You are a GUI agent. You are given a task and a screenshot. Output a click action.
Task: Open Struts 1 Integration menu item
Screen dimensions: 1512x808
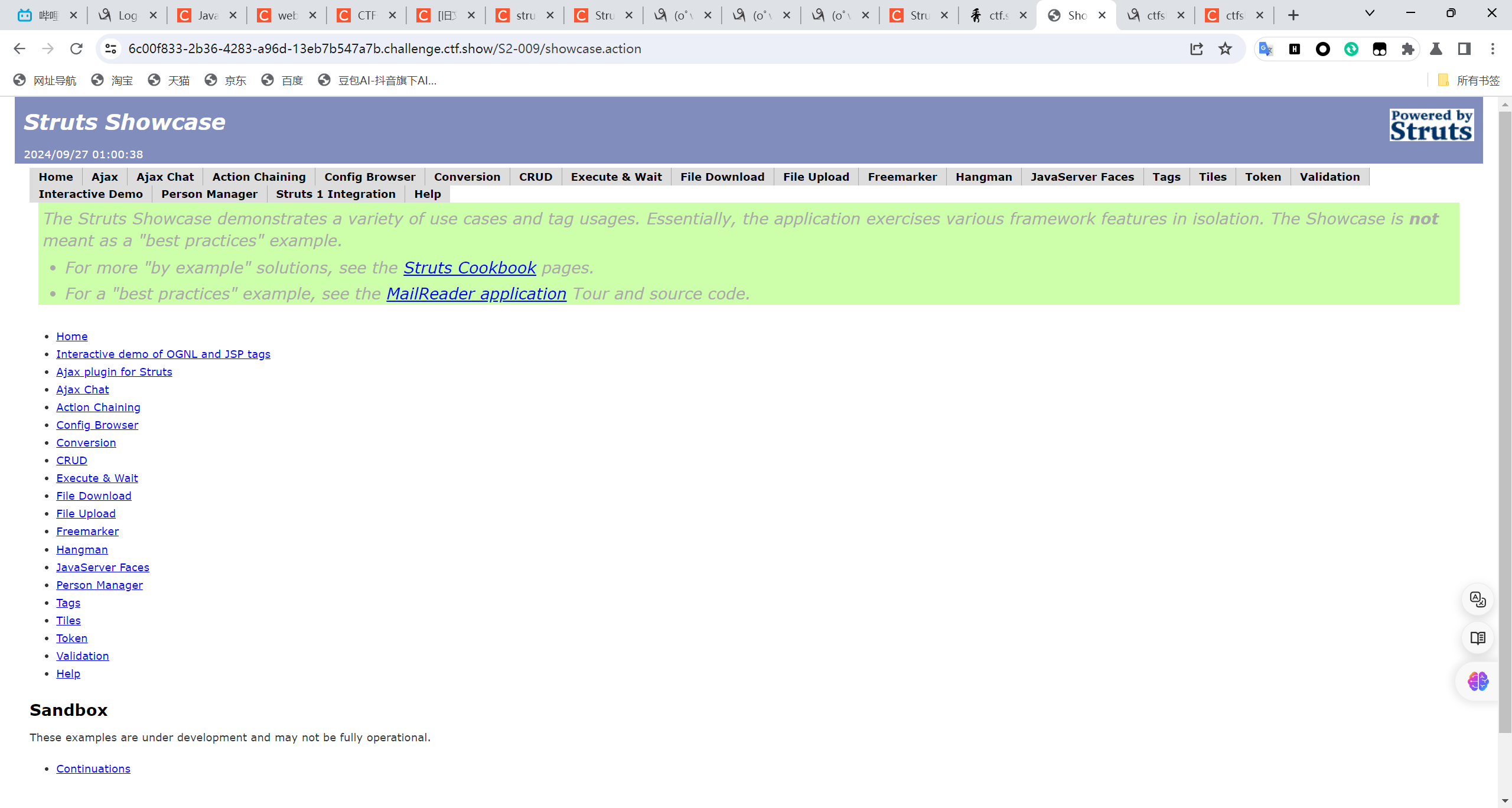[x=335, y=194]
